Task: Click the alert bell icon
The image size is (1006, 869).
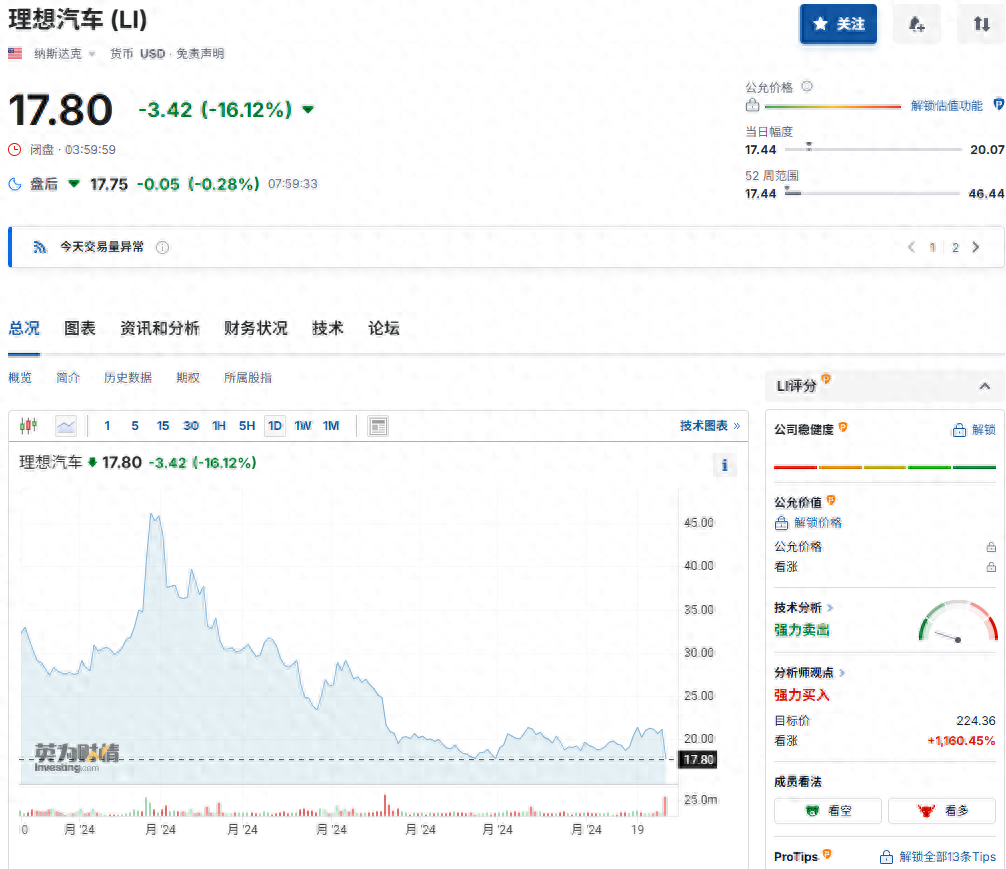Action: click(x=916, y=25)
